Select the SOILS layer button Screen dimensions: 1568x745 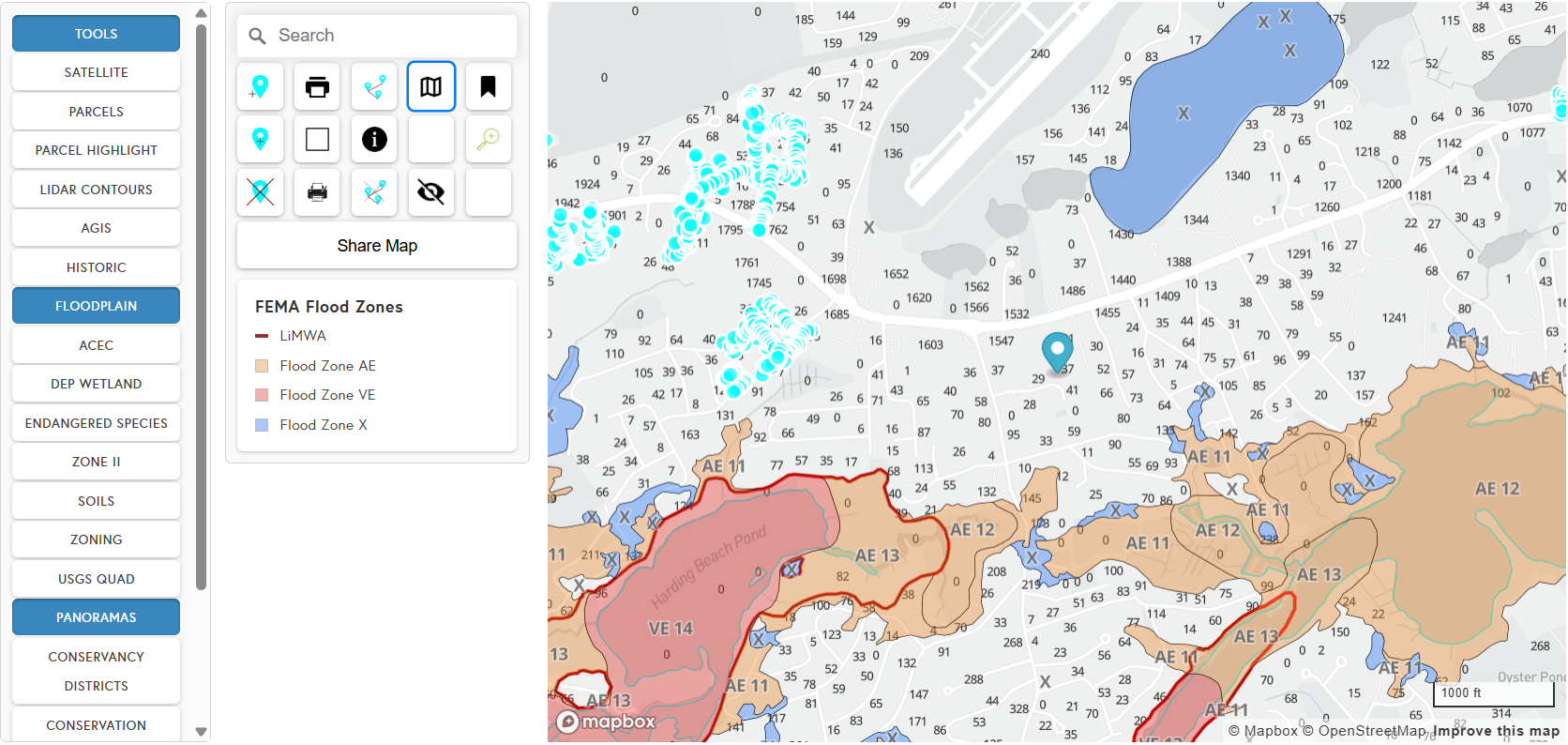tap(96, 501)
